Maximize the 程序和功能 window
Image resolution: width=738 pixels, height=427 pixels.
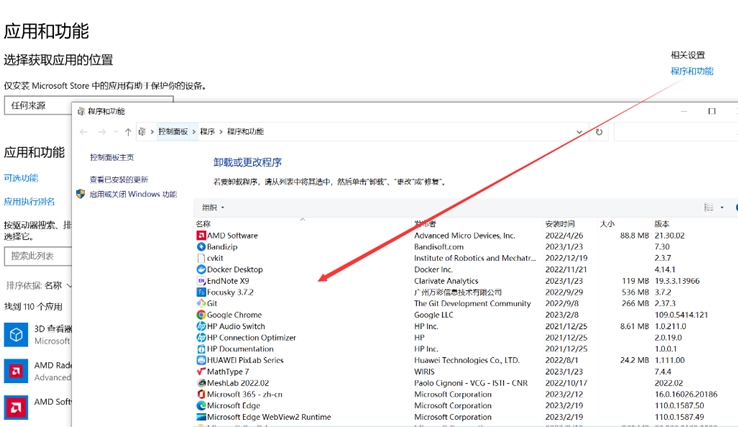712,111
